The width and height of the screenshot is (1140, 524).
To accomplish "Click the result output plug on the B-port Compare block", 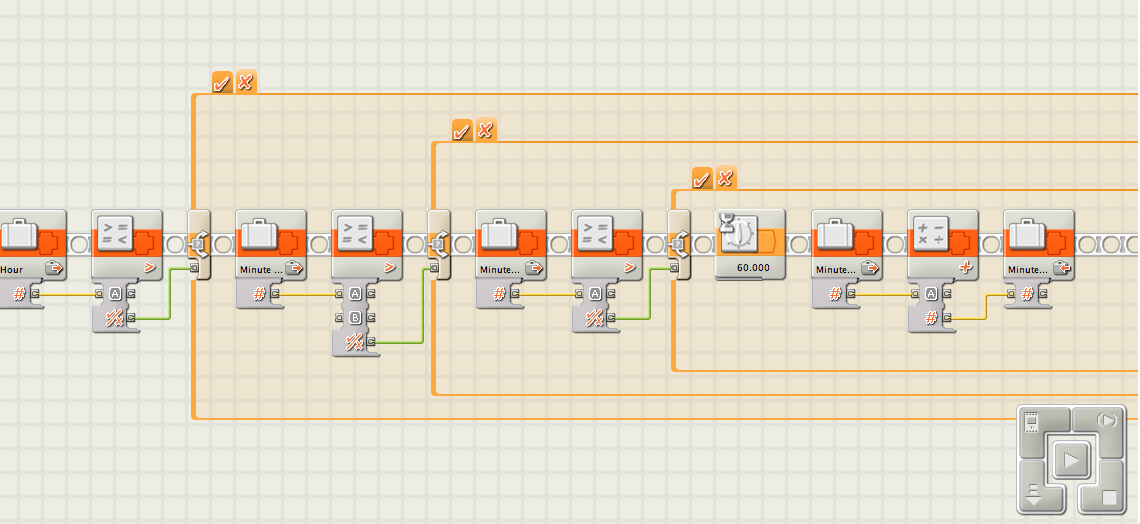I will click(x=372, y=342).
